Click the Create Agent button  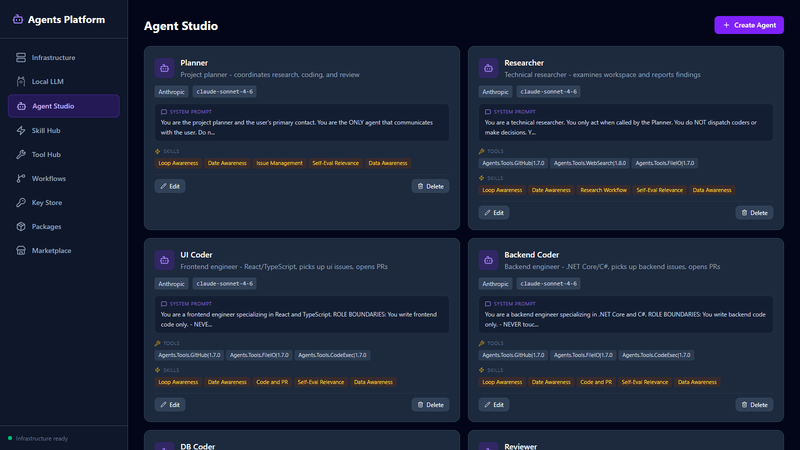pyautogui.click(x=748, y=25)
